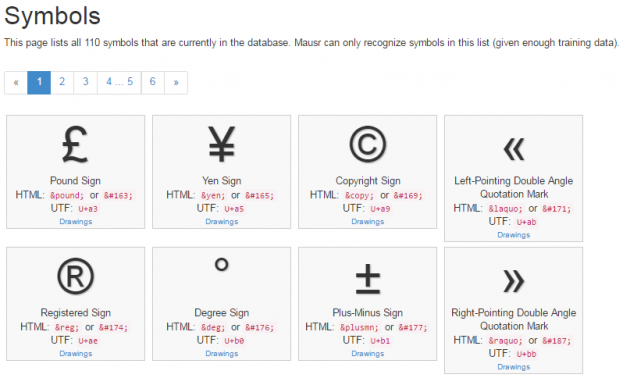The width and height of the screenshot is (630, 378).
Task: Click the 'Copyright Sign' name label
Action: pyautogui.click(x=368, y=181)
